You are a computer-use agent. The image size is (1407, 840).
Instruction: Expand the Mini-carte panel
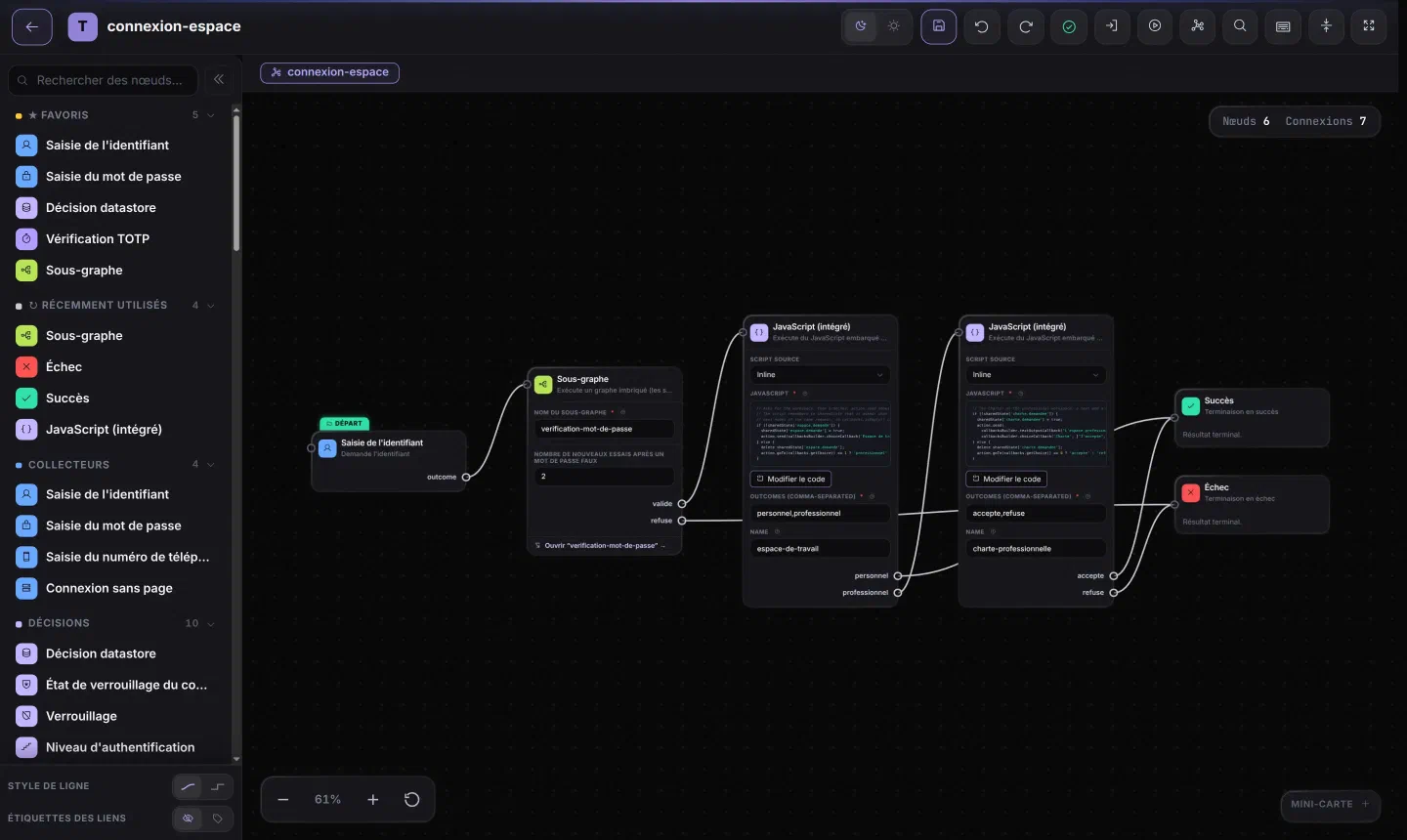[x=1330, y=804]
